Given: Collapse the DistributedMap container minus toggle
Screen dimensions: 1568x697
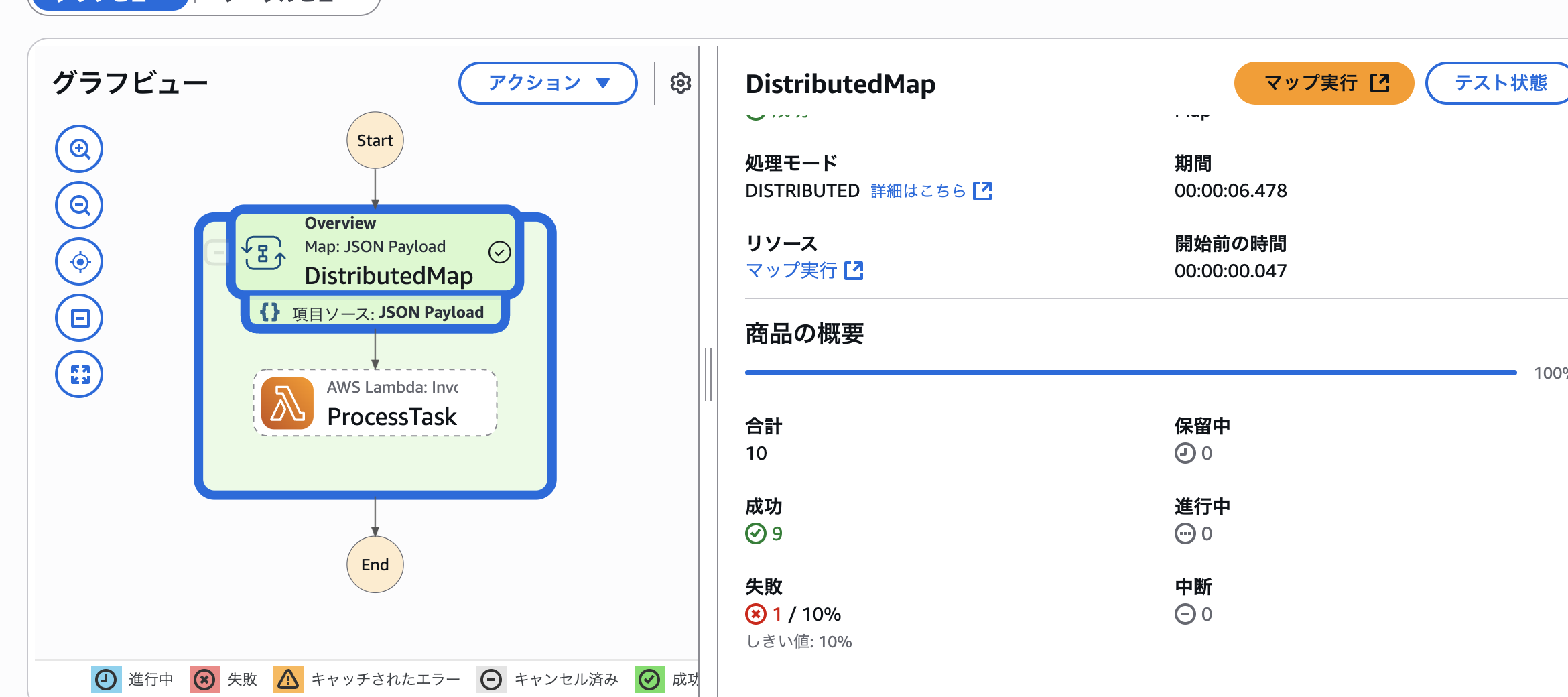Looking at the screenshot, I should click(x=216, y=253).
